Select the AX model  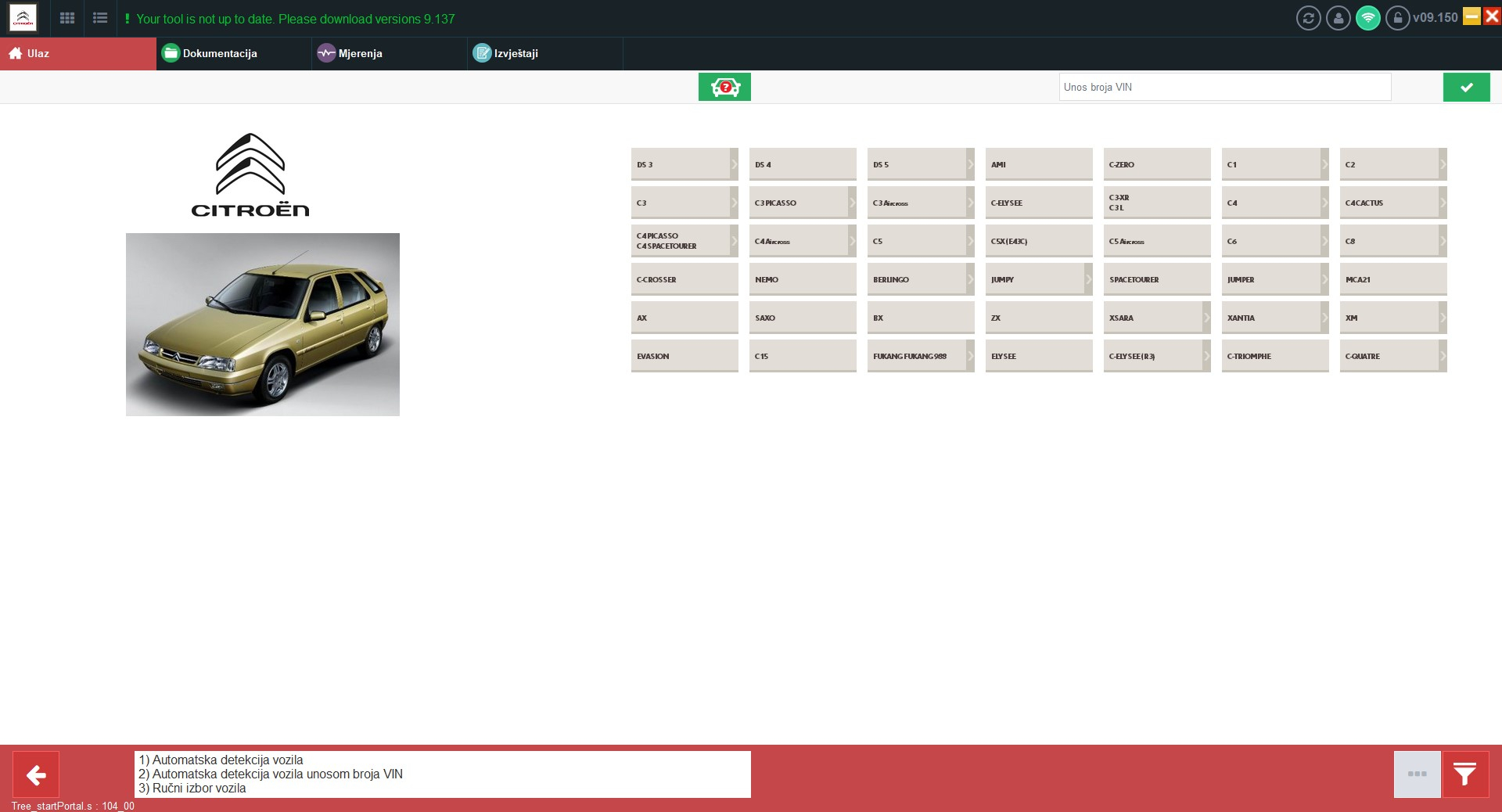pyautogui.click(x=685, y=318)
